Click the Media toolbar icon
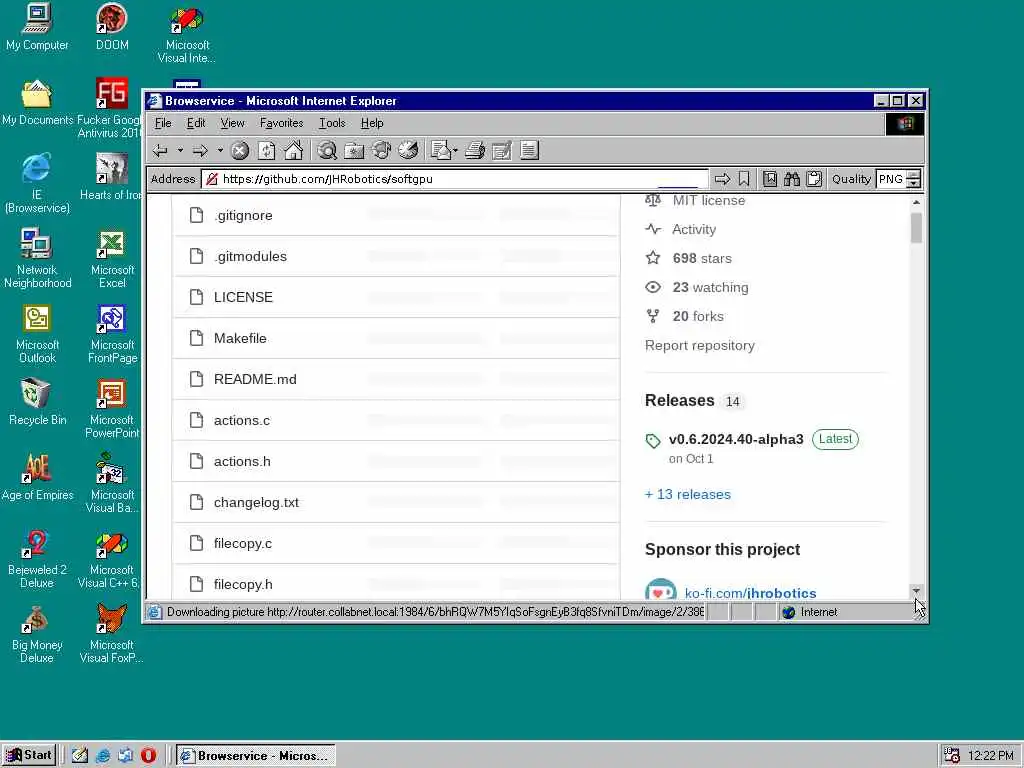This screenshot has width=1024, height=768. coord(381,151)
